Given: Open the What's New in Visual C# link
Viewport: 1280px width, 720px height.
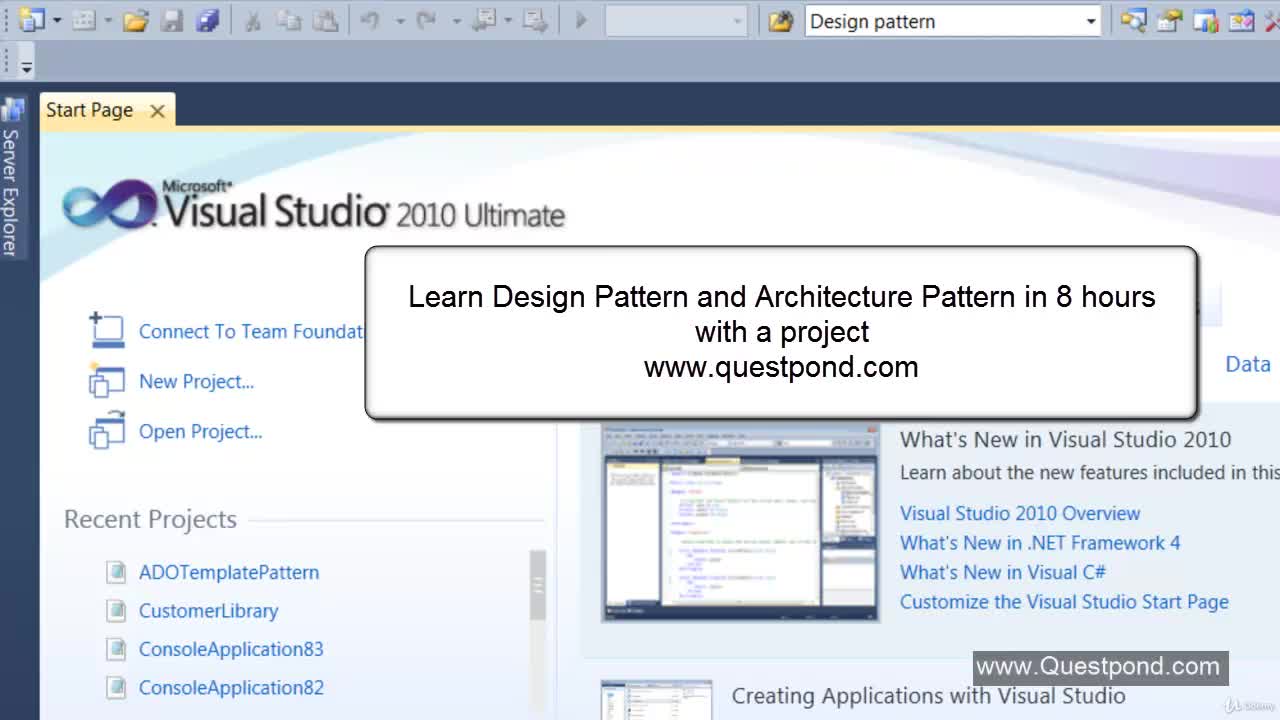Looking at the screenshot, I should 1003,572.
